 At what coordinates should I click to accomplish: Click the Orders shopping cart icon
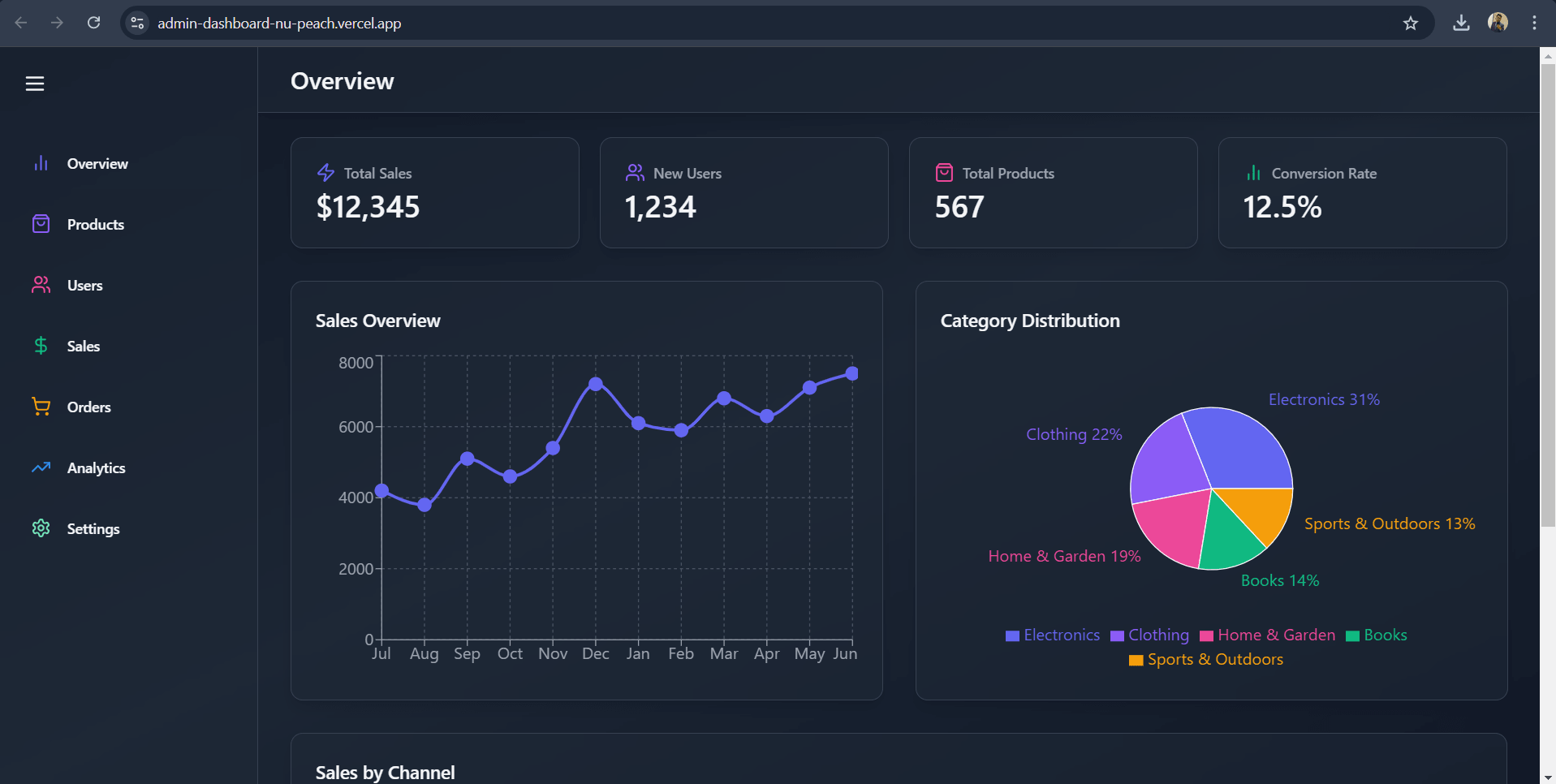[x=41, y=407]
